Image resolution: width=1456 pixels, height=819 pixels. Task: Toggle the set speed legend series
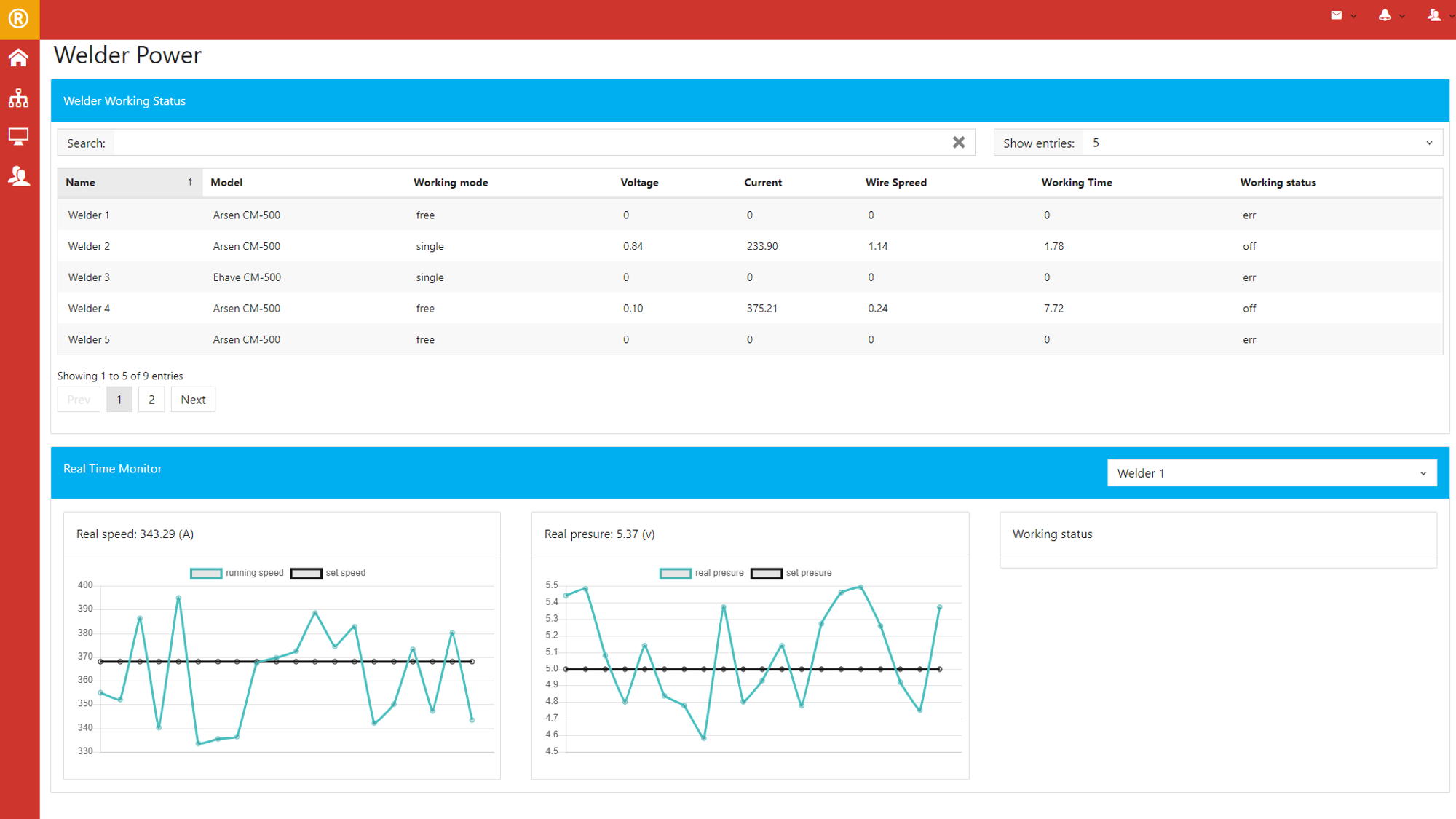click(x=306, y=573)
